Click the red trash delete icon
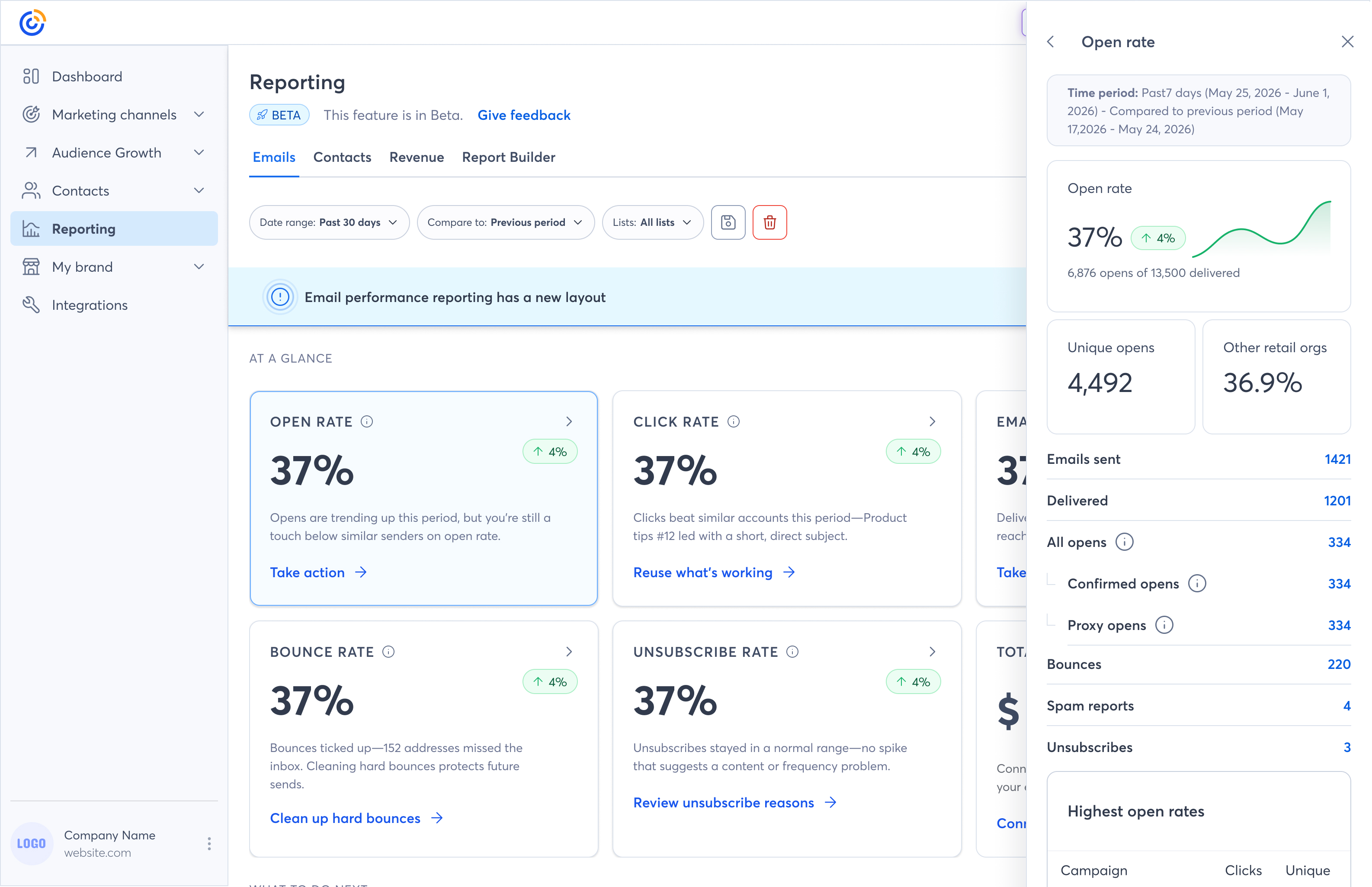 [x=769, y=222]
